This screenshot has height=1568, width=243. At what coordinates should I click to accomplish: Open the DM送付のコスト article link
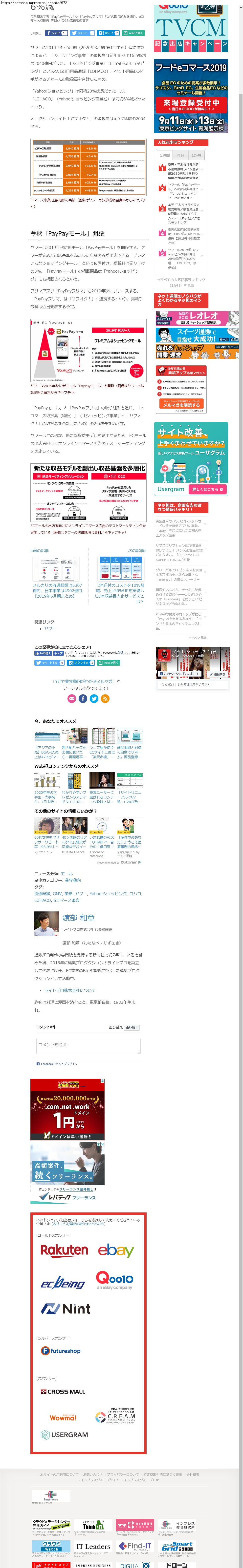click(x=120, y=593)
